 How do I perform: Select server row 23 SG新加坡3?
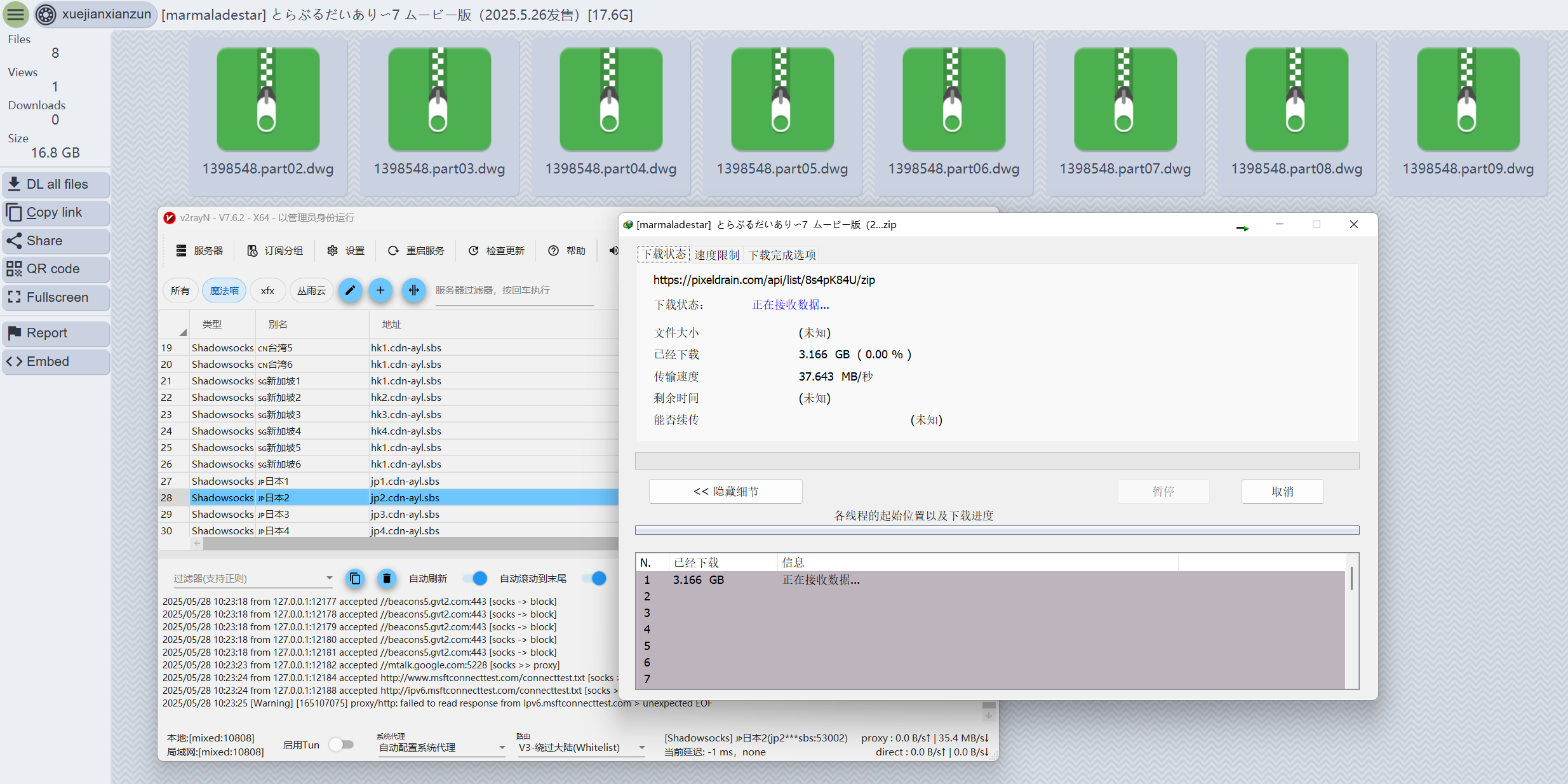[x=389, y=414]
